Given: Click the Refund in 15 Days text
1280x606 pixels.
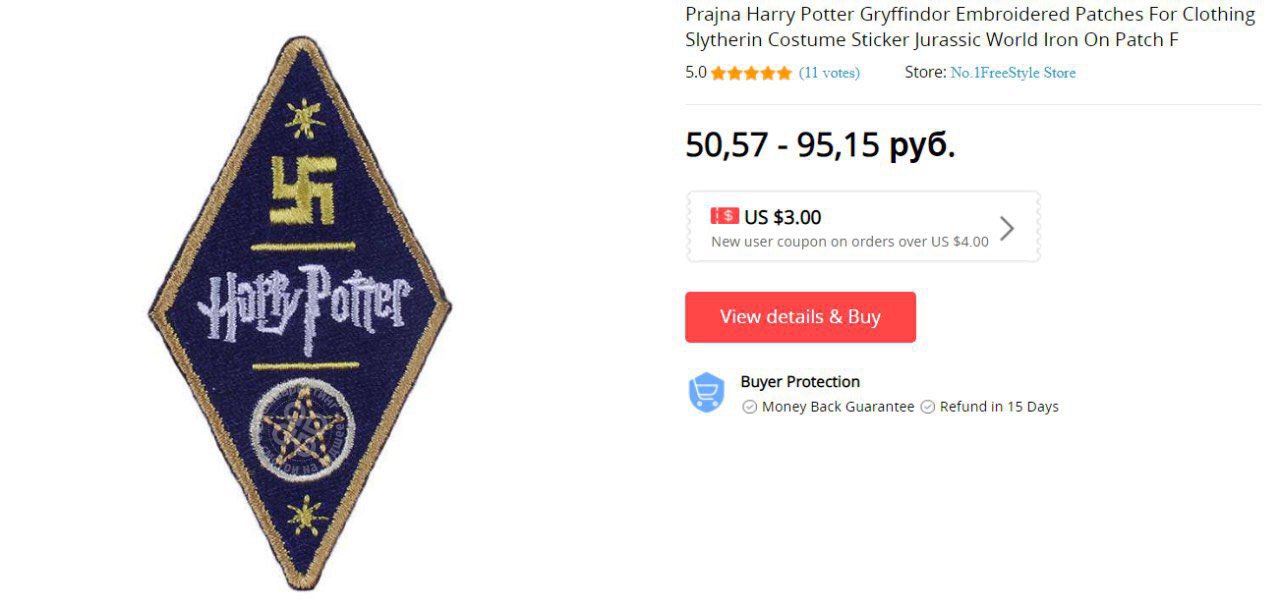Looking at the screenshot, I should (x=999, y=407).
